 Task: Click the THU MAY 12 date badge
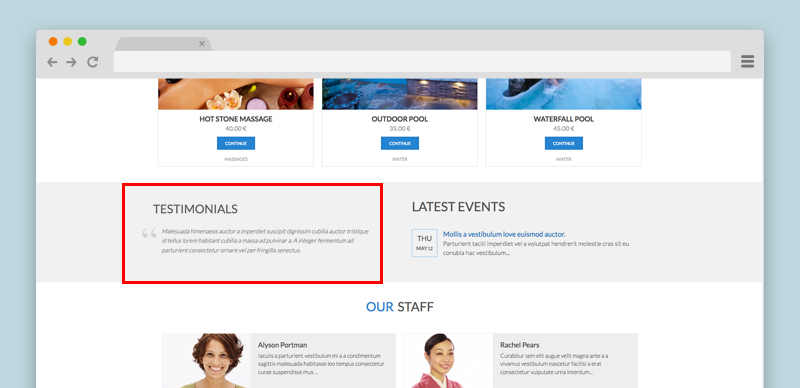tap(424, 243)
